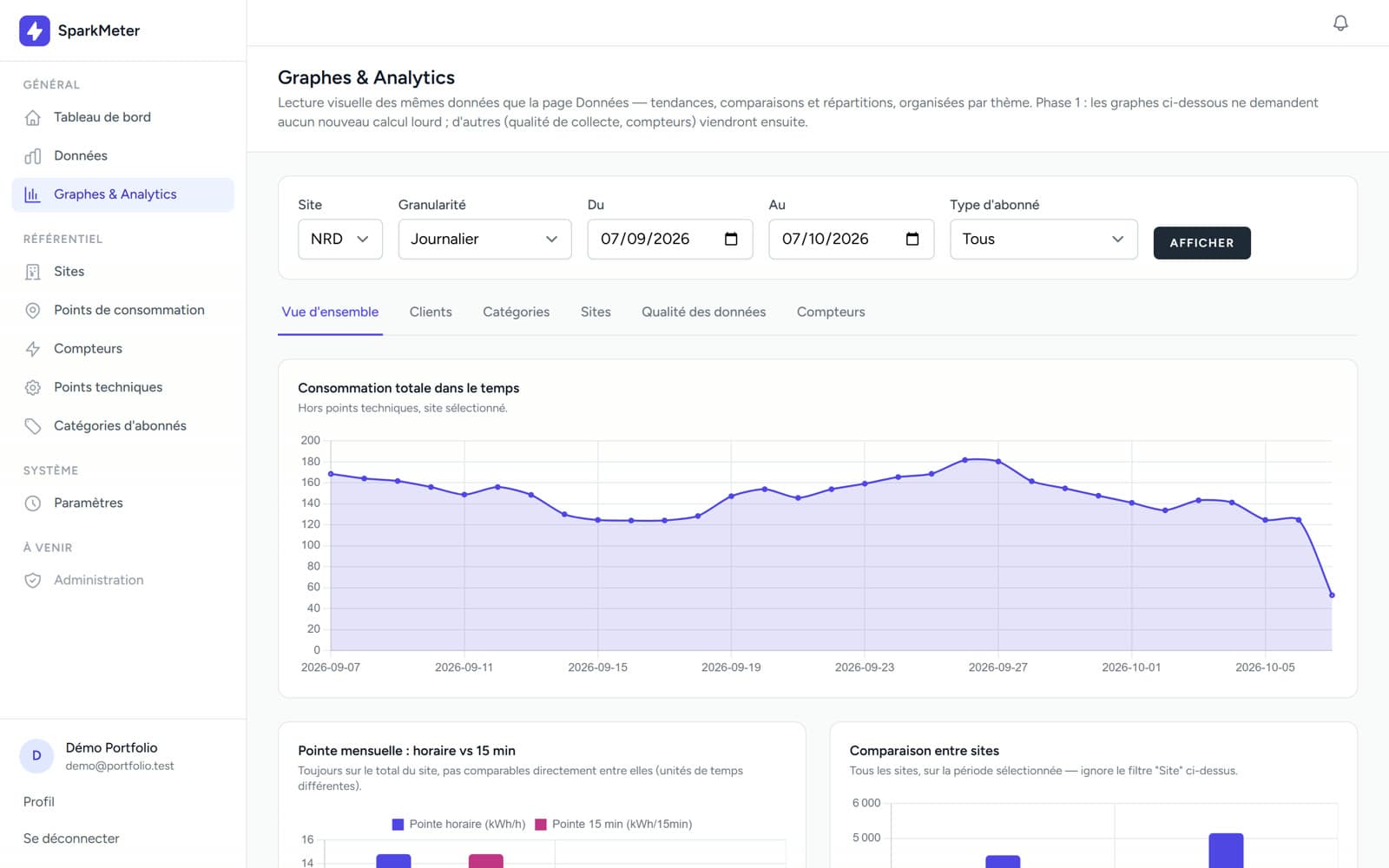Go to Tableau de bord in the sidebar
This screenshot has height=868, width=1389.
pos(122,117)
